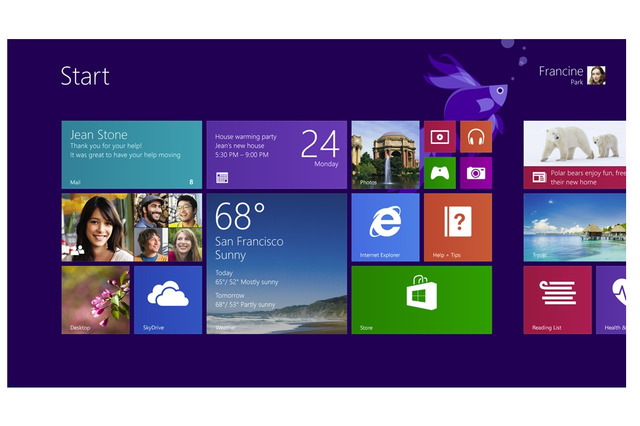Open the People tile with contact photos
The width and height of the screenshot is (640, 426).
pyautogui.click(x=131, y=227)
